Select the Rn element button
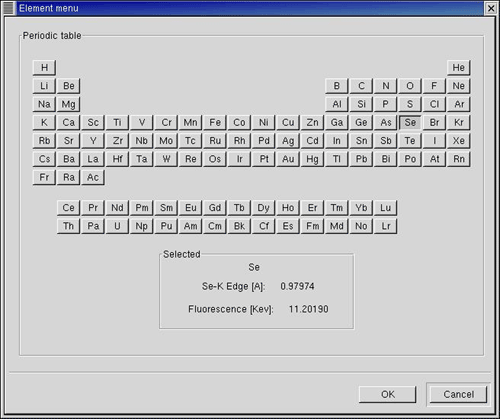Viewport: 500px width, 419px height. [459, 159]
